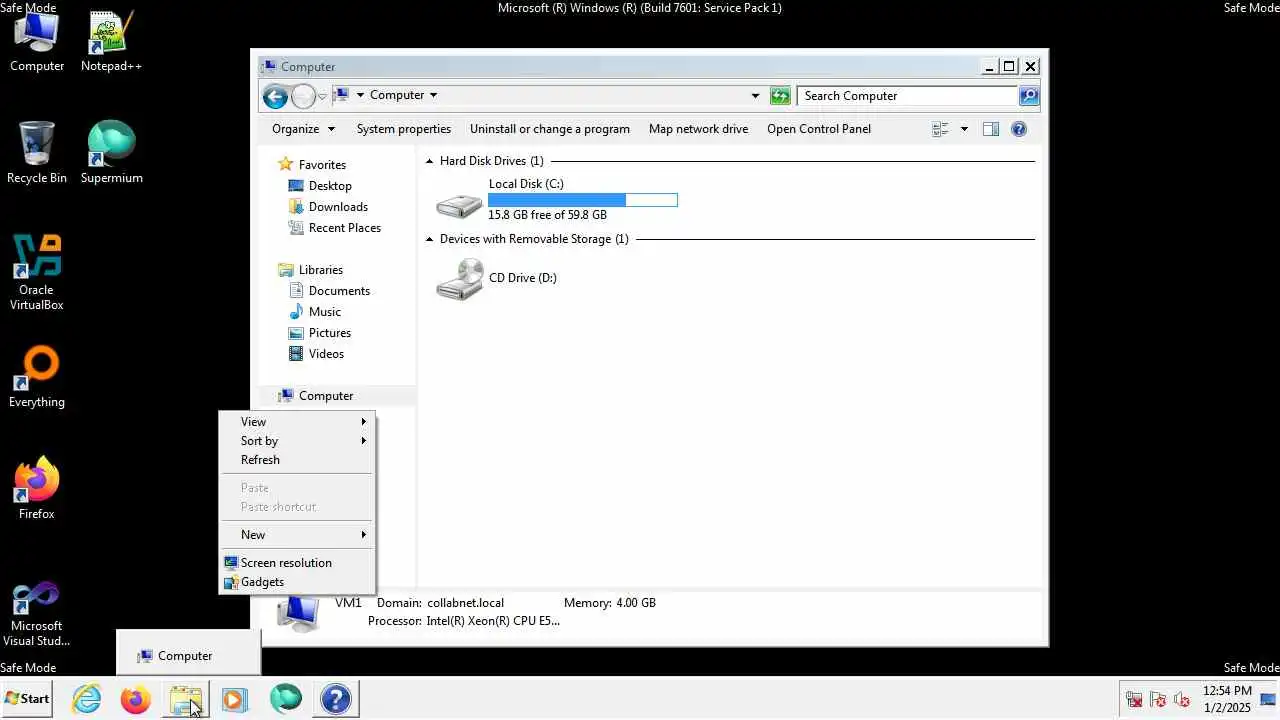
Task: Click the Local Disk (C:) usage bar
Action: coord(582,200)
